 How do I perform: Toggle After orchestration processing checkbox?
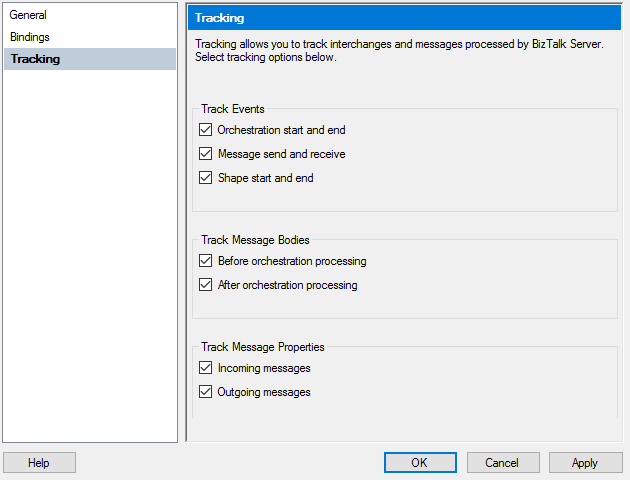(206, 285)
